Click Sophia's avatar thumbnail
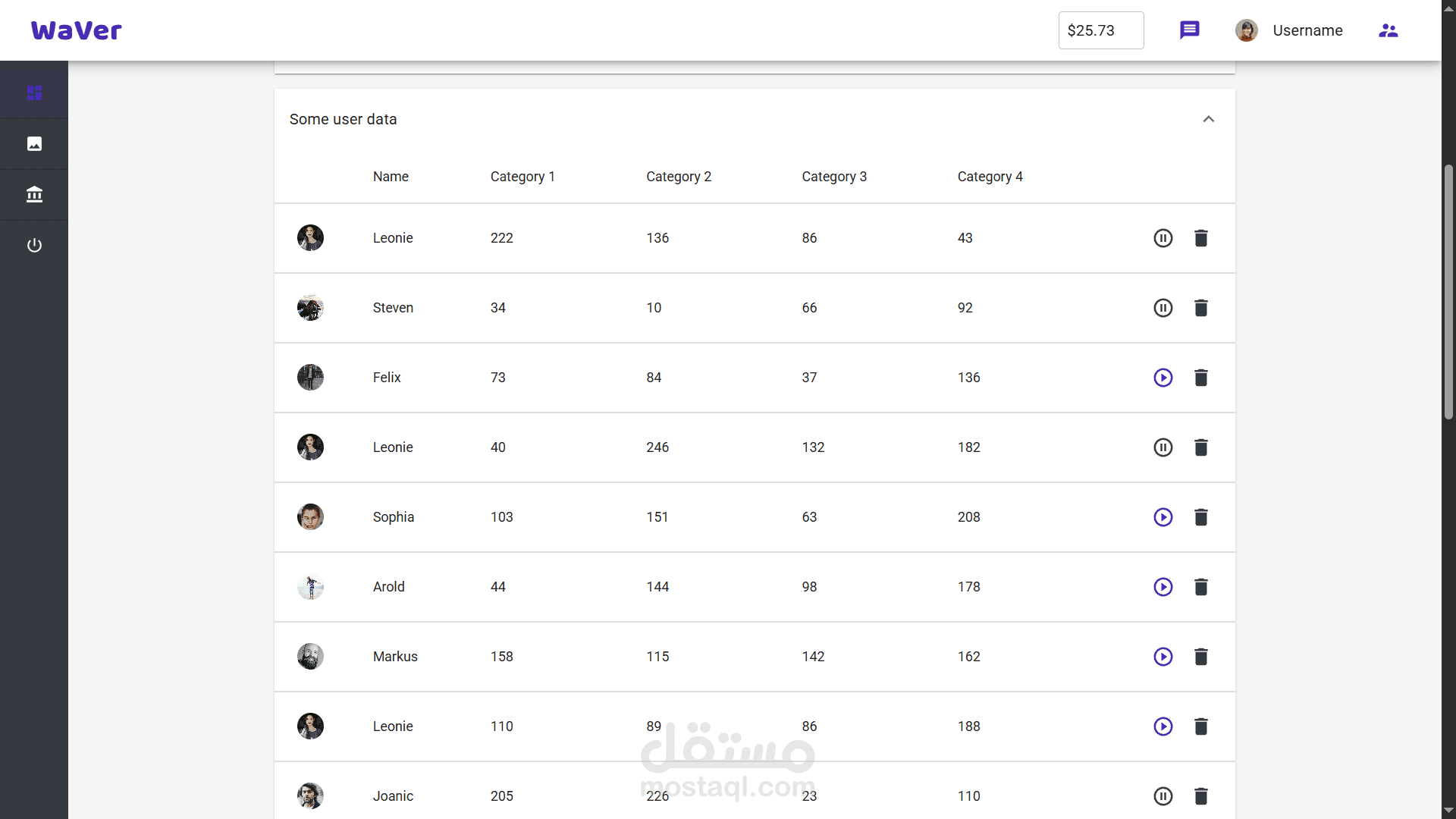This screenshot has height=819, width=1456. click(310, 517)
